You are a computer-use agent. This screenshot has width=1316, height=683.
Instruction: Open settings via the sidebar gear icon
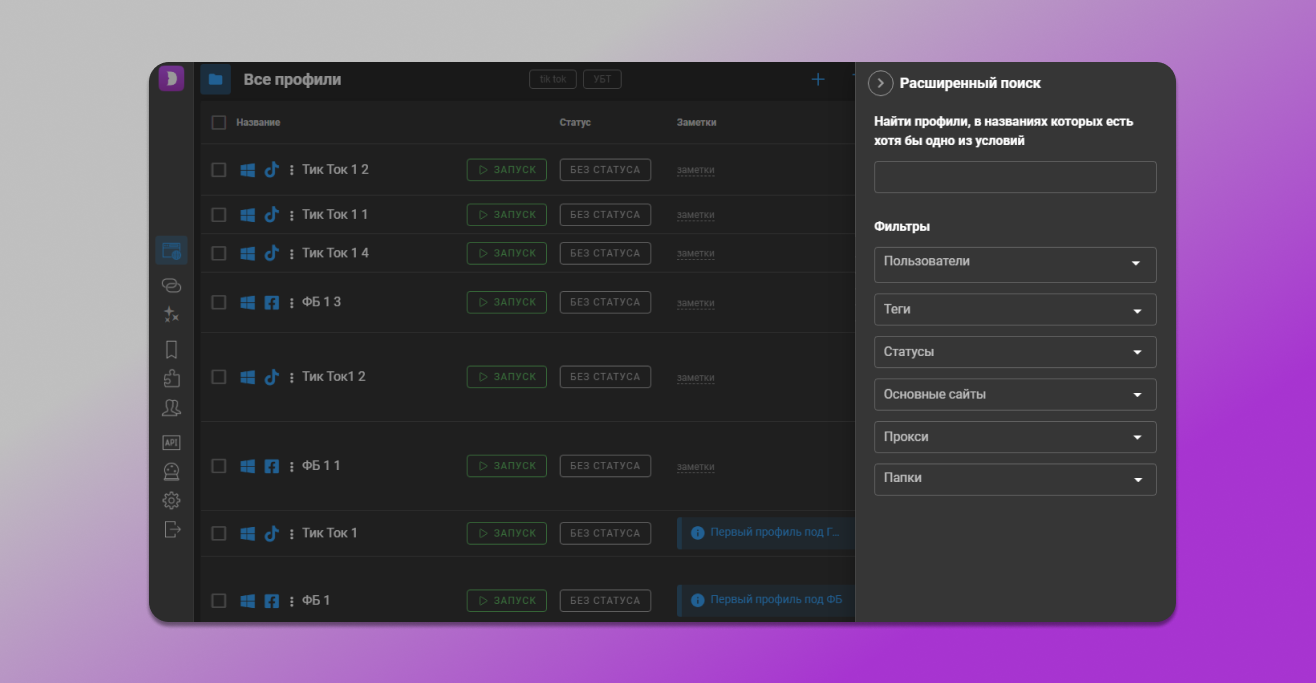coord(171,500)
